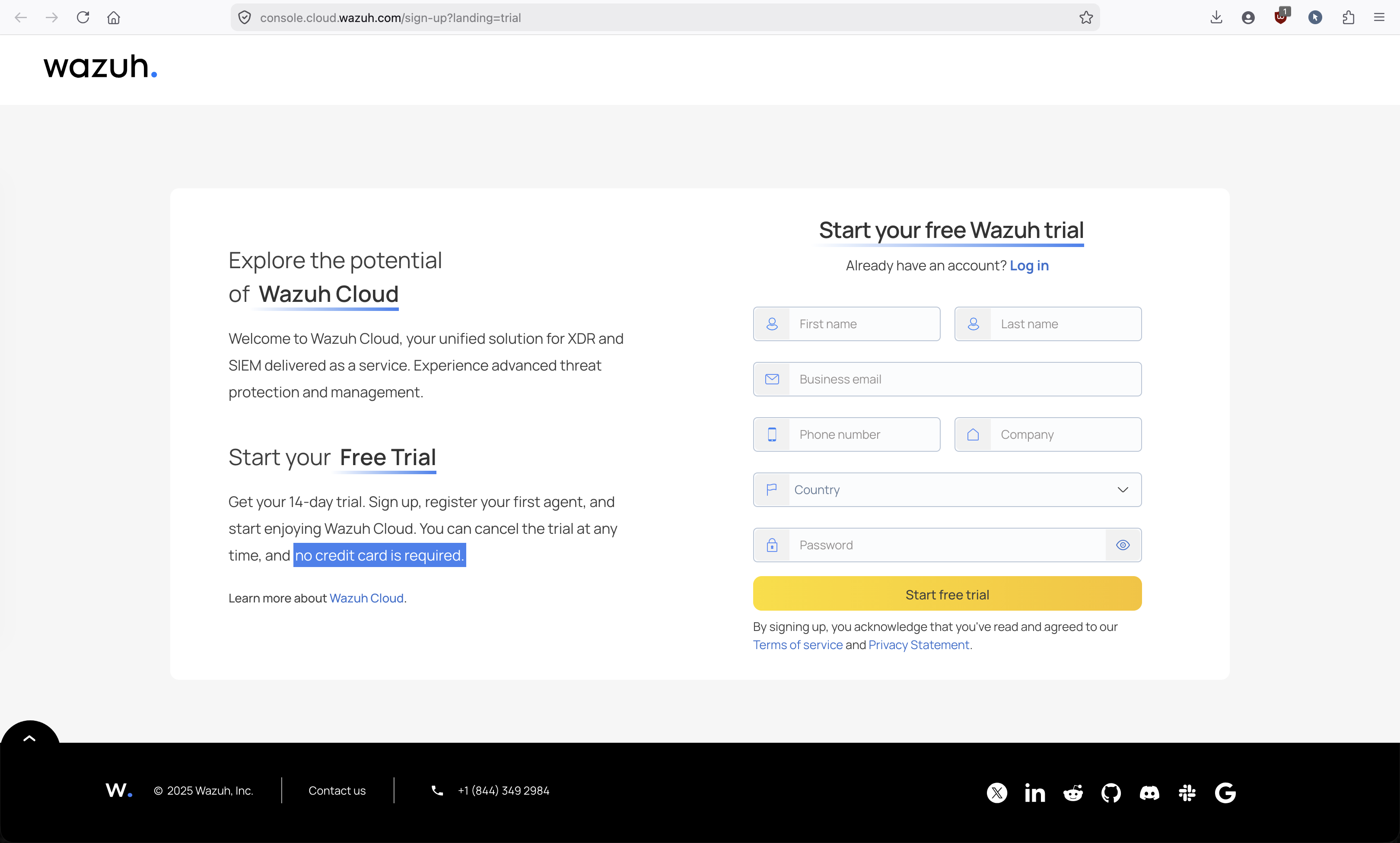Toggle password visibility with the eye icon
The image size is (1400, 843).
pos(1123,545)
